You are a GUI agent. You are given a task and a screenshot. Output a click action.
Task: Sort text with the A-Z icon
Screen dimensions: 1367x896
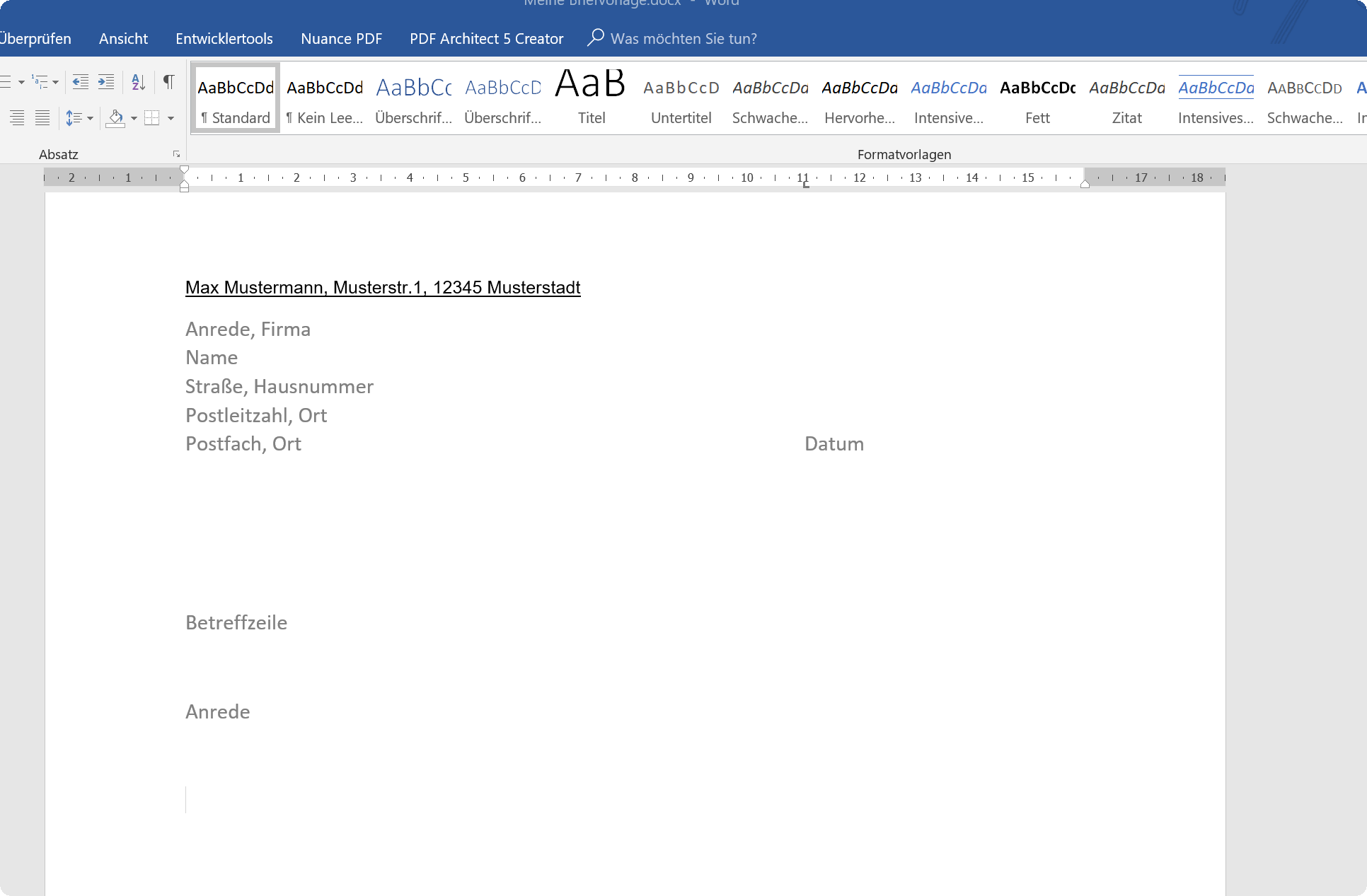(139, 82)
